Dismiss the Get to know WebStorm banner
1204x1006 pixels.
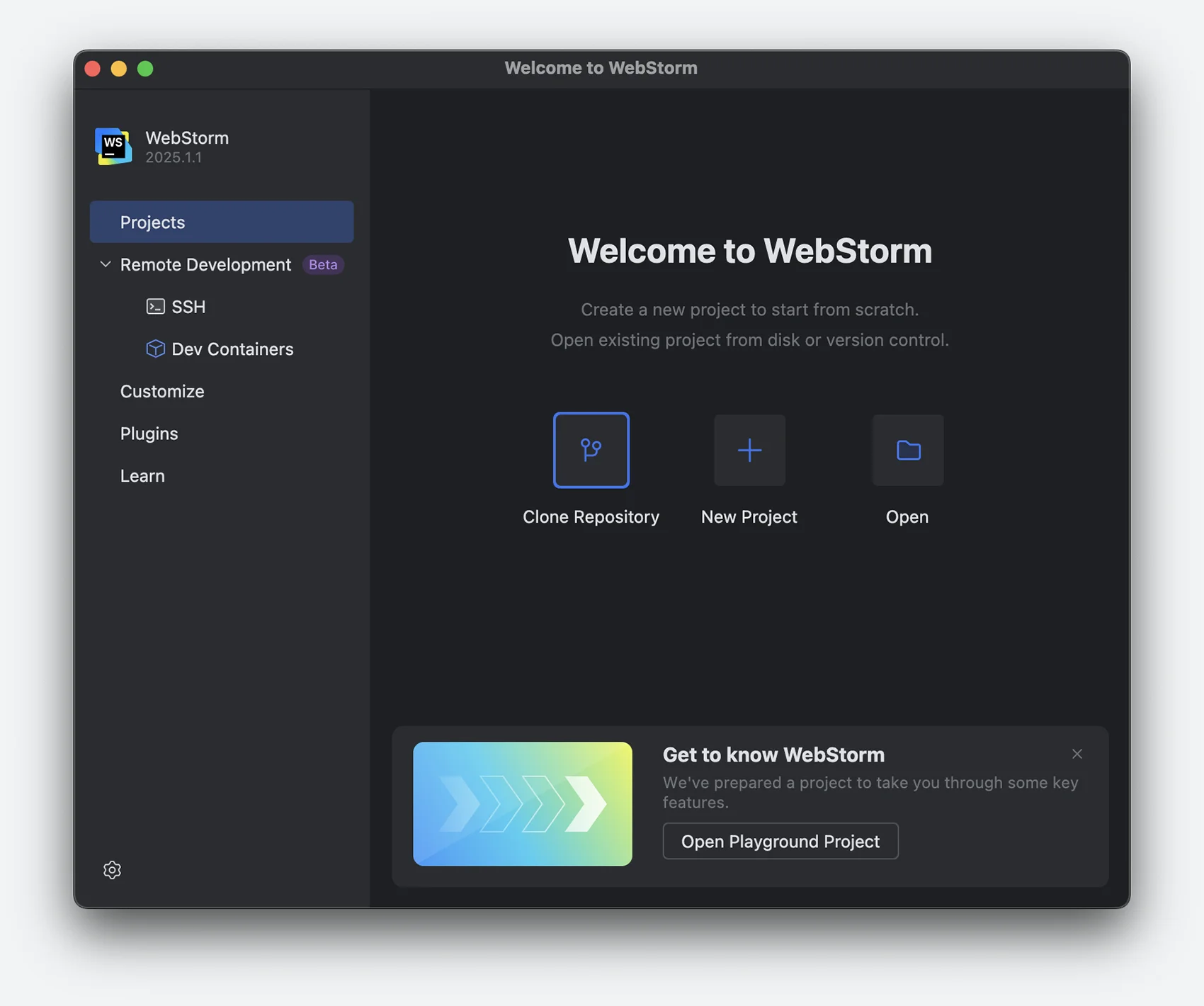[x=1077, y=754]
